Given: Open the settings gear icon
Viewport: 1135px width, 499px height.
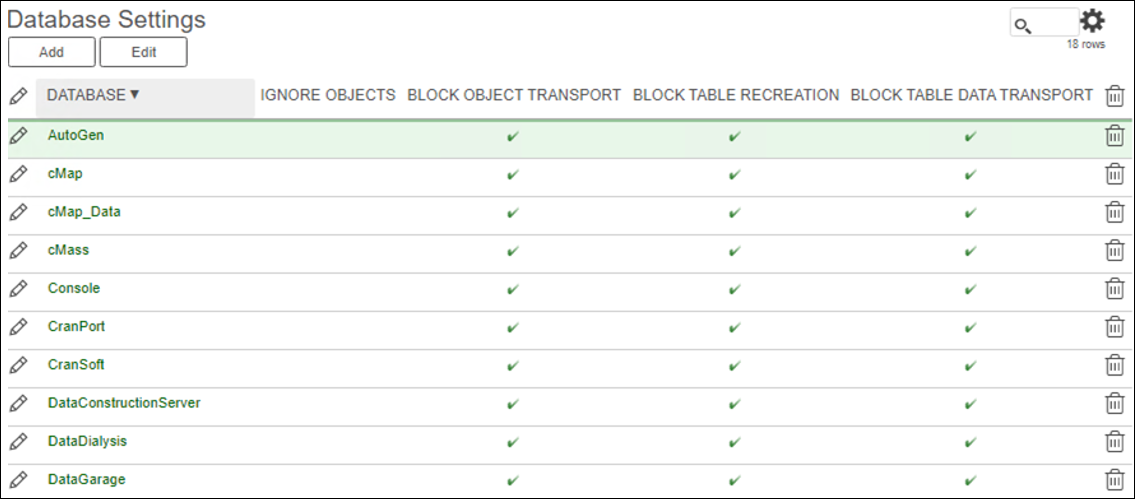Looking at the screenshot, I should tap(1092, 21).
